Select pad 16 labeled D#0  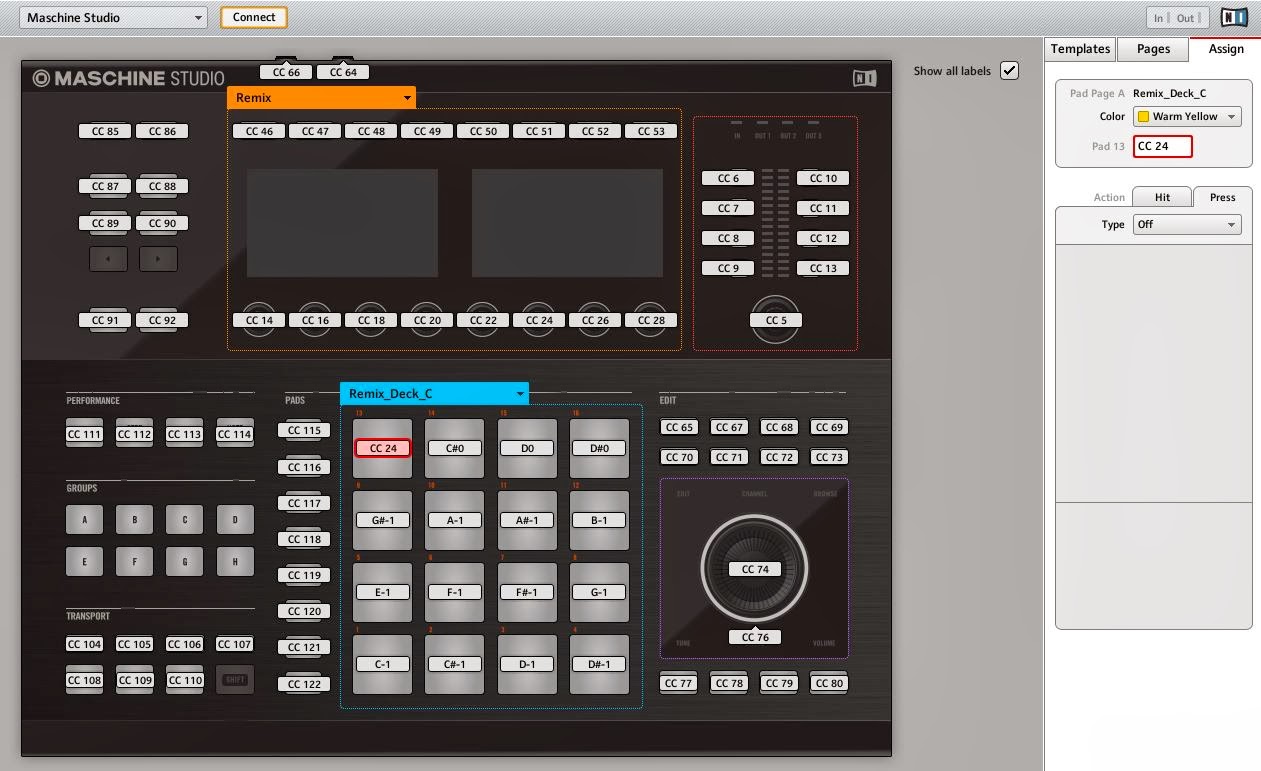(x=599, y=448)
